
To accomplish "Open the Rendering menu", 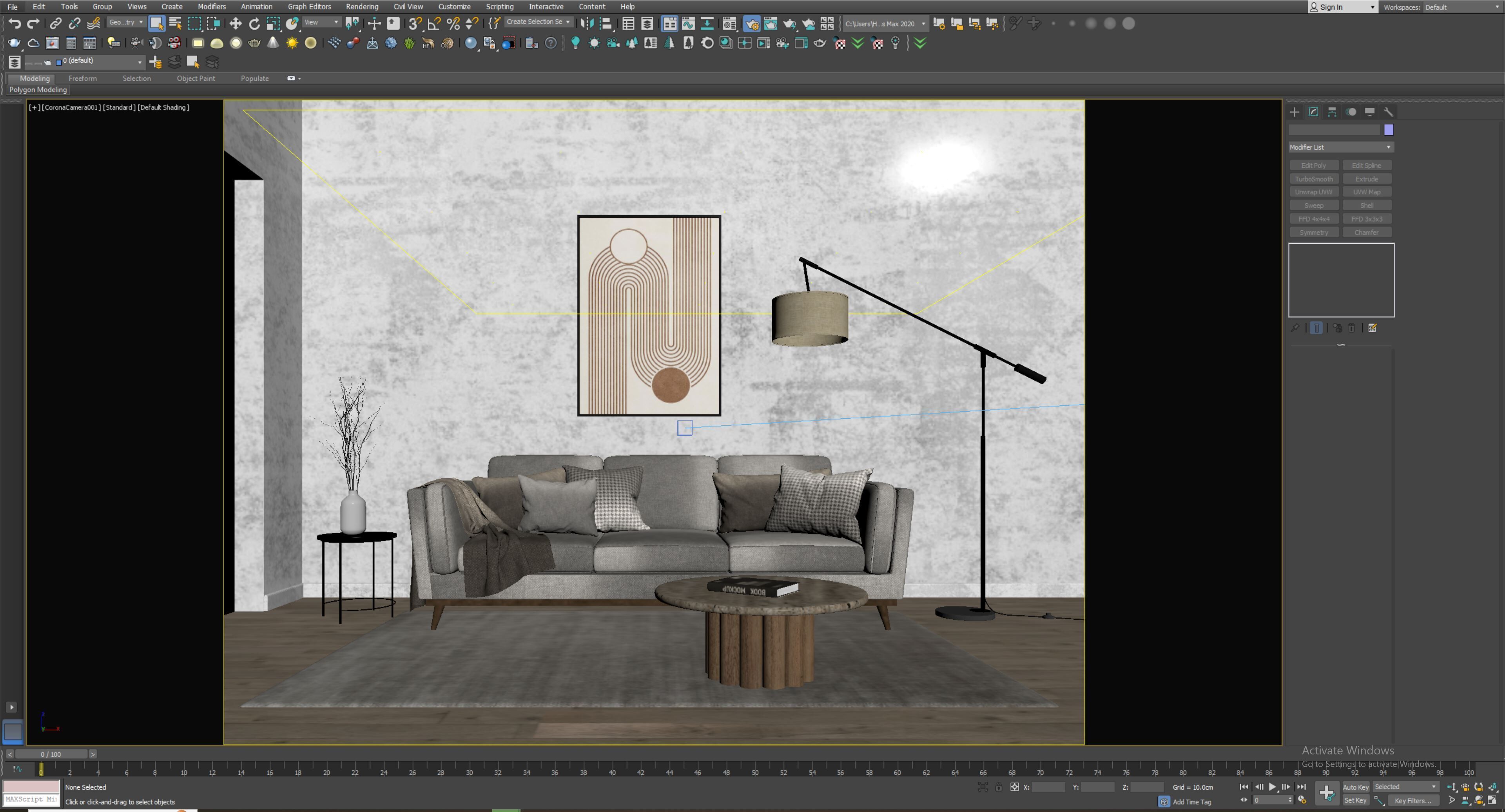I will tap(362, 6).
